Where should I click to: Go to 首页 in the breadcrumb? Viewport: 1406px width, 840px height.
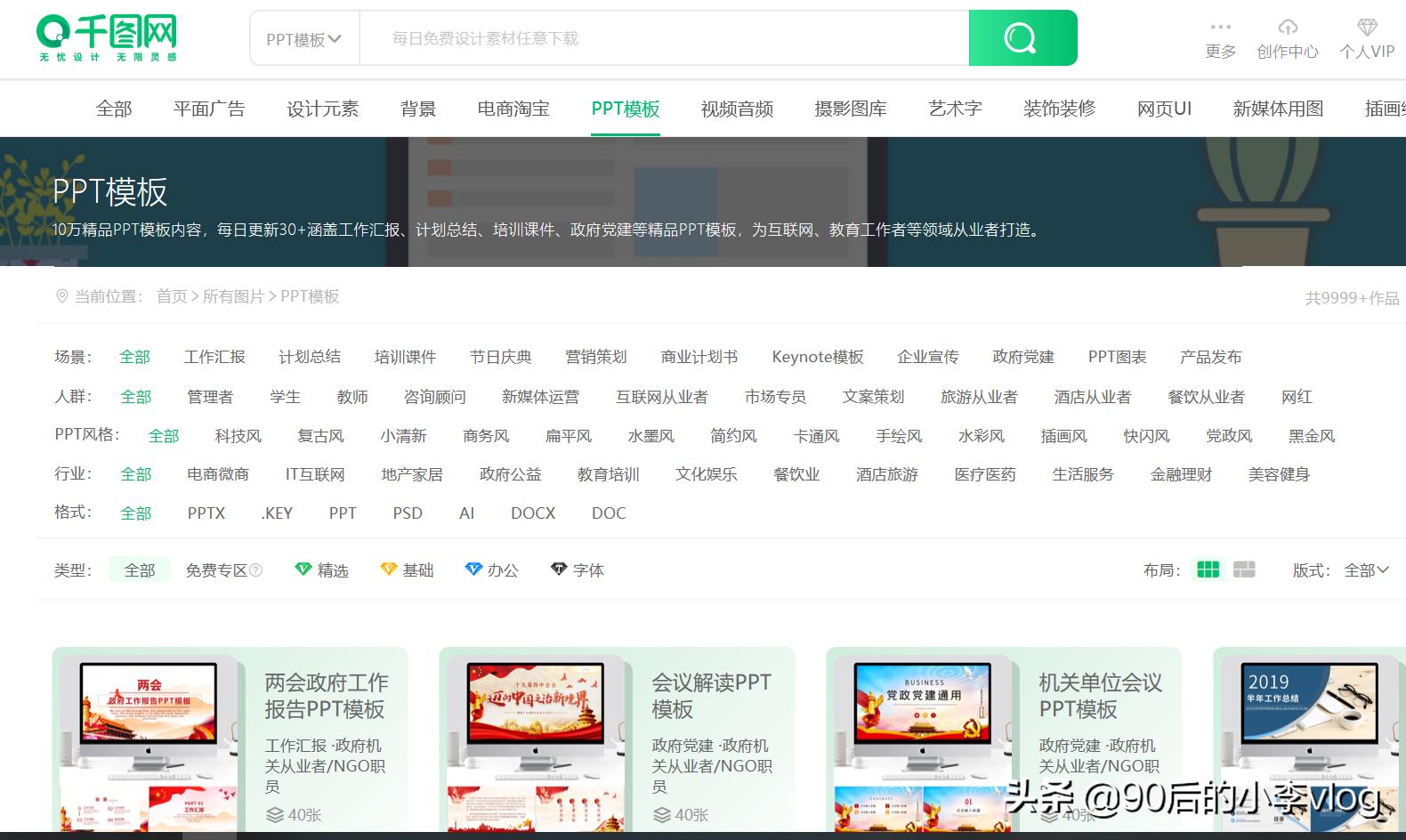172,296
